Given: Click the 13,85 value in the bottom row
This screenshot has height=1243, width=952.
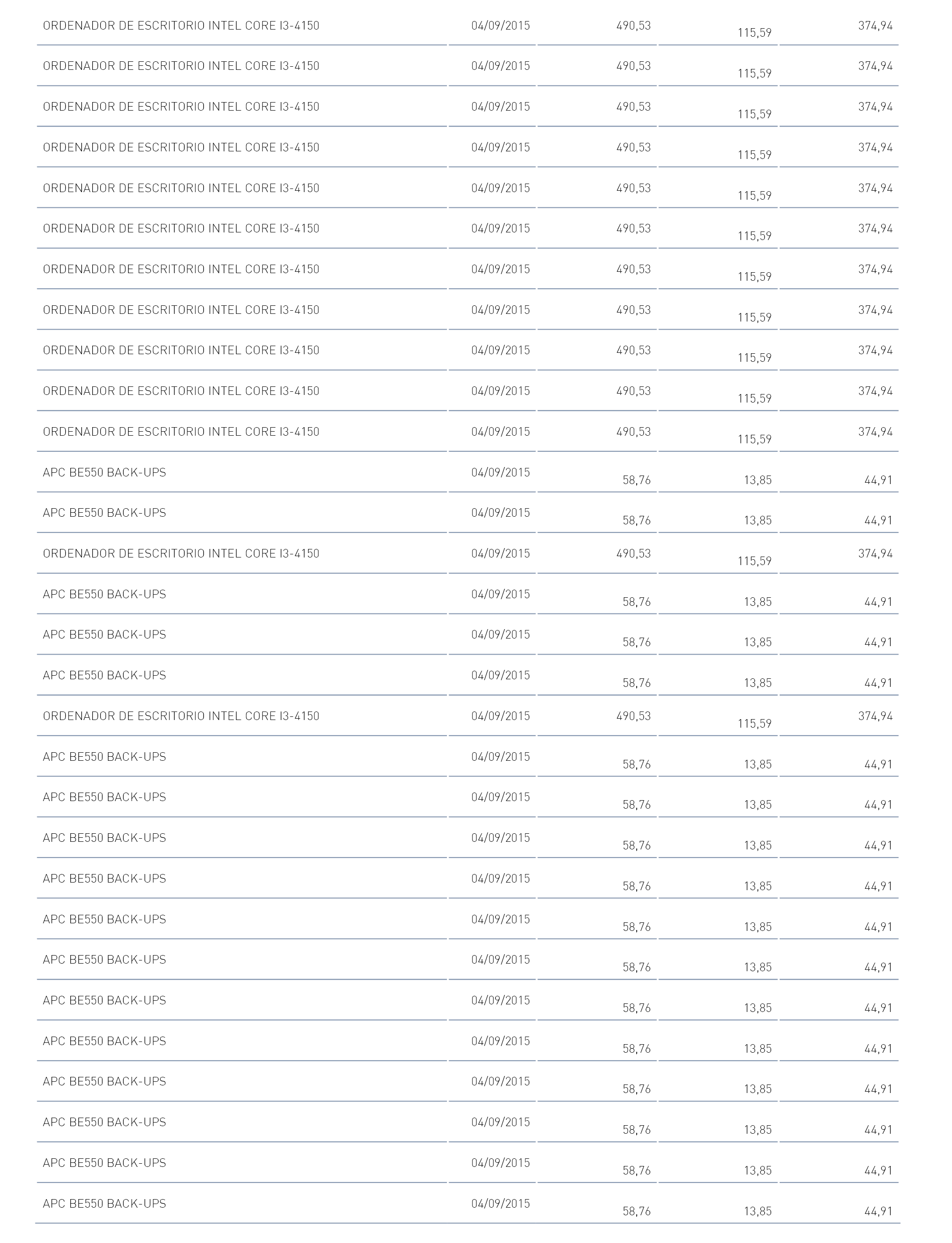Looking at the screenshot, I should (758, 1211).
